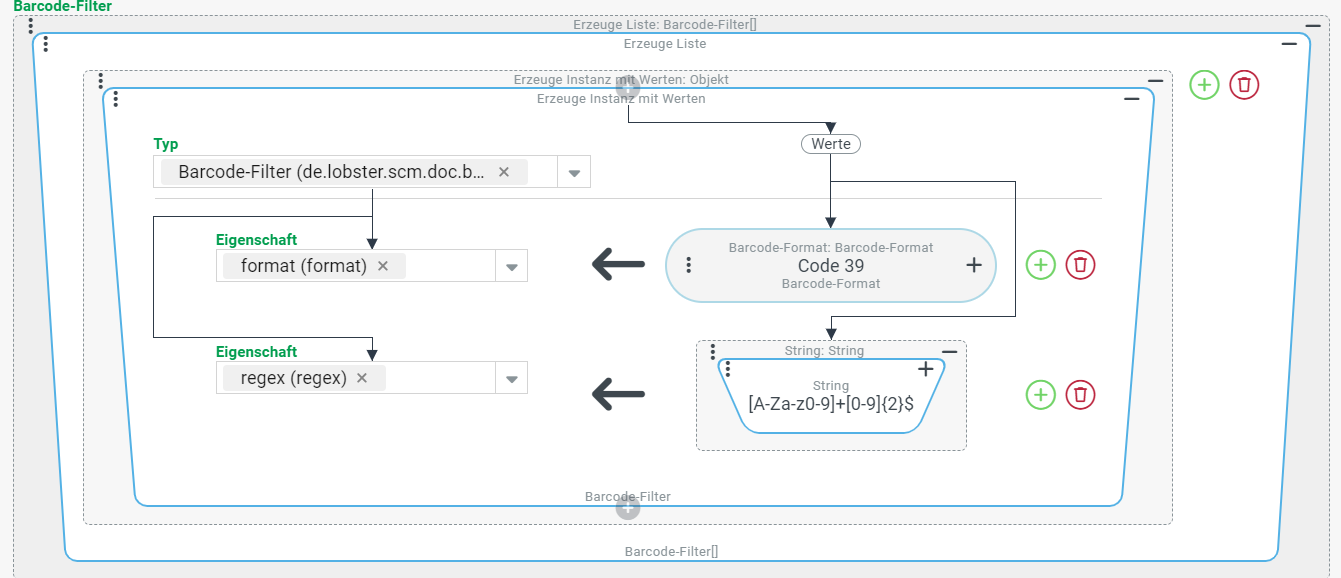Viewport: 1341px width, 578px height.
Task: Clear the format (format) property tag
Action: click(382, 266)
